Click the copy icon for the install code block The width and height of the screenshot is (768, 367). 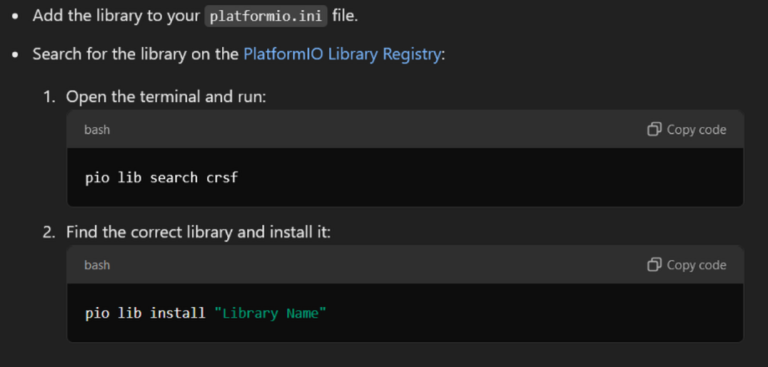654,265
